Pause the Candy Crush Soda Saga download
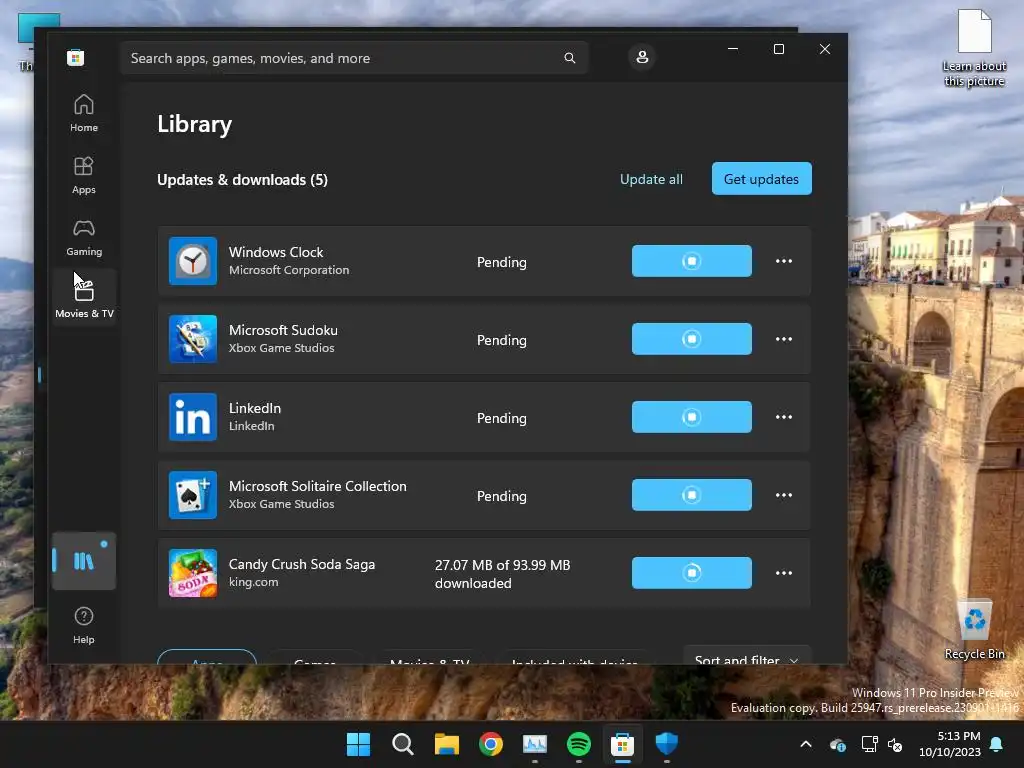1024x768 pixels. pyautogui.click(x=692, y=573)
